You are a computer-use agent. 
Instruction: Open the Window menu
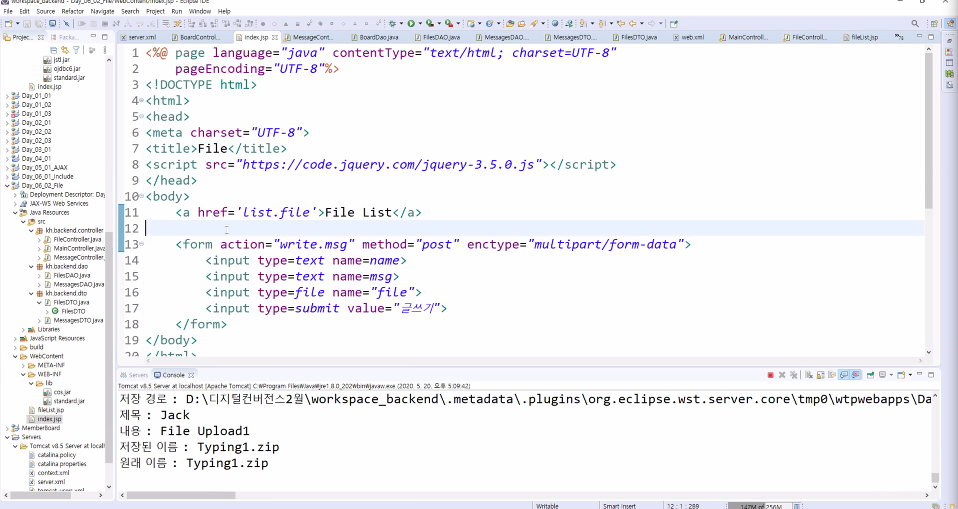tap(200, 11)
